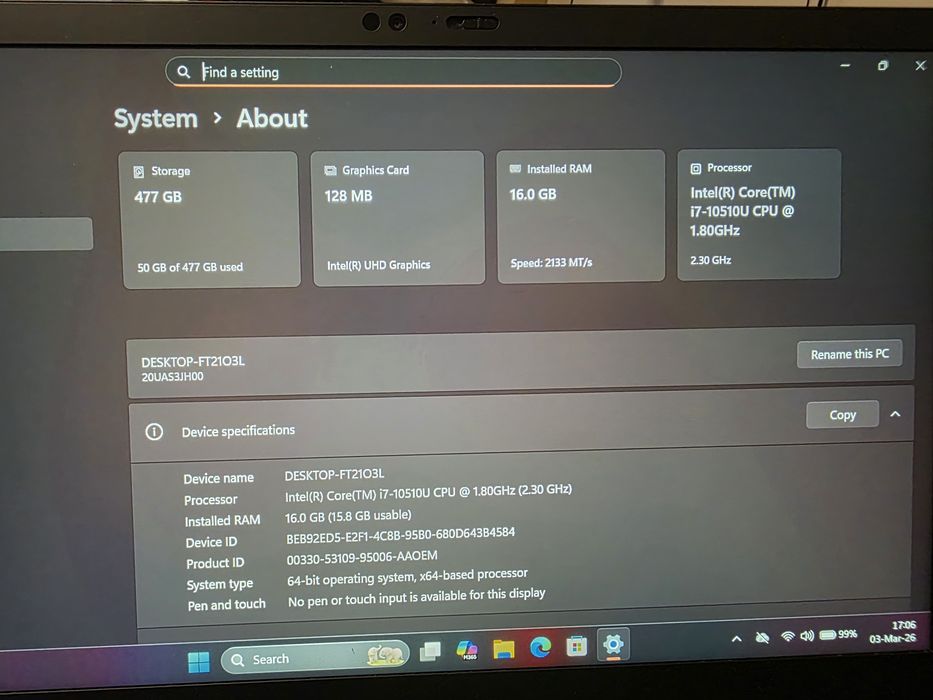Open the Installed RAM card
Screen dimensions: 933x700
point(581,216)
